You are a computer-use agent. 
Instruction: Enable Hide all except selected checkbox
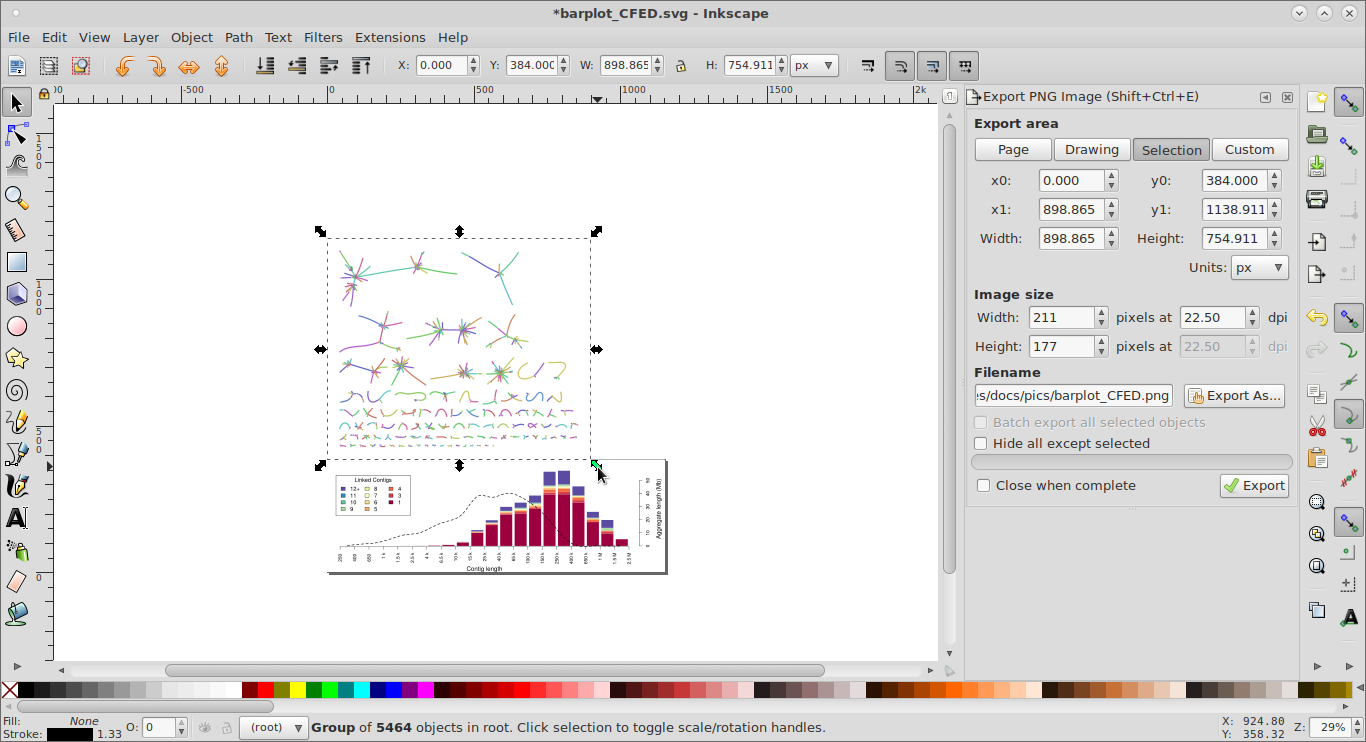tap(981, 444)
